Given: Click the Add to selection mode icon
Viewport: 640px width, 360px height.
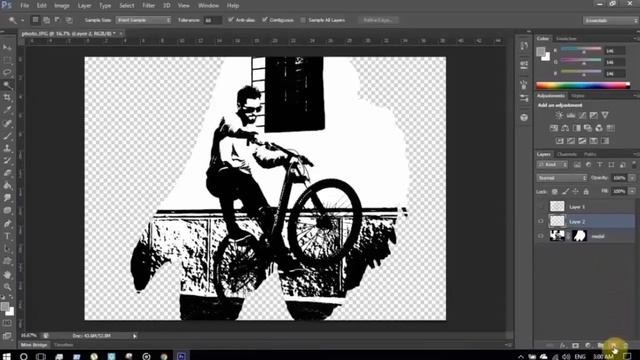Looking at the screenshot, I should coord(47,20).
